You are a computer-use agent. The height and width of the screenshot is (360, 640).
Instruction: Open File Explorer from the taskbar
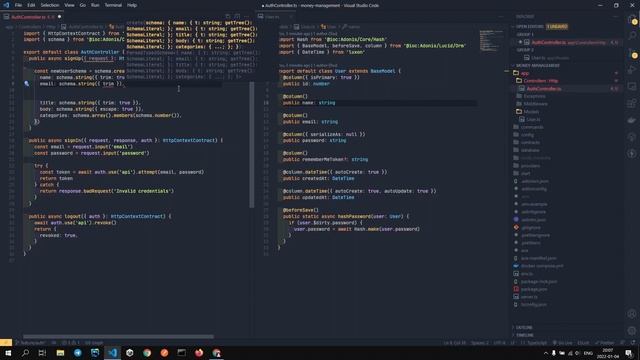(60, 353)
